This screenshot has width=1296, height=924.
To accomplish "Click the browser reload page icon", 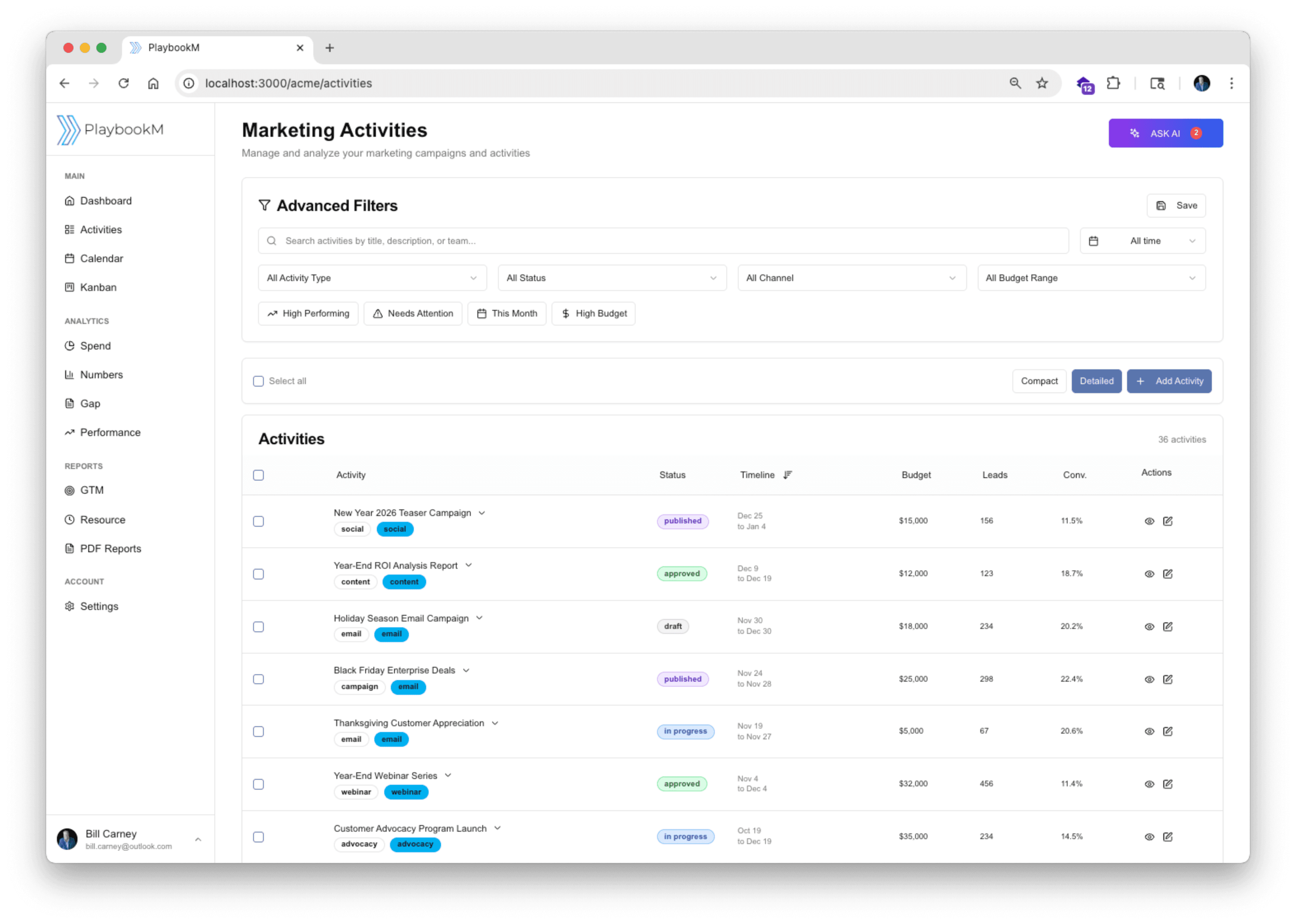I will [123, 84].
